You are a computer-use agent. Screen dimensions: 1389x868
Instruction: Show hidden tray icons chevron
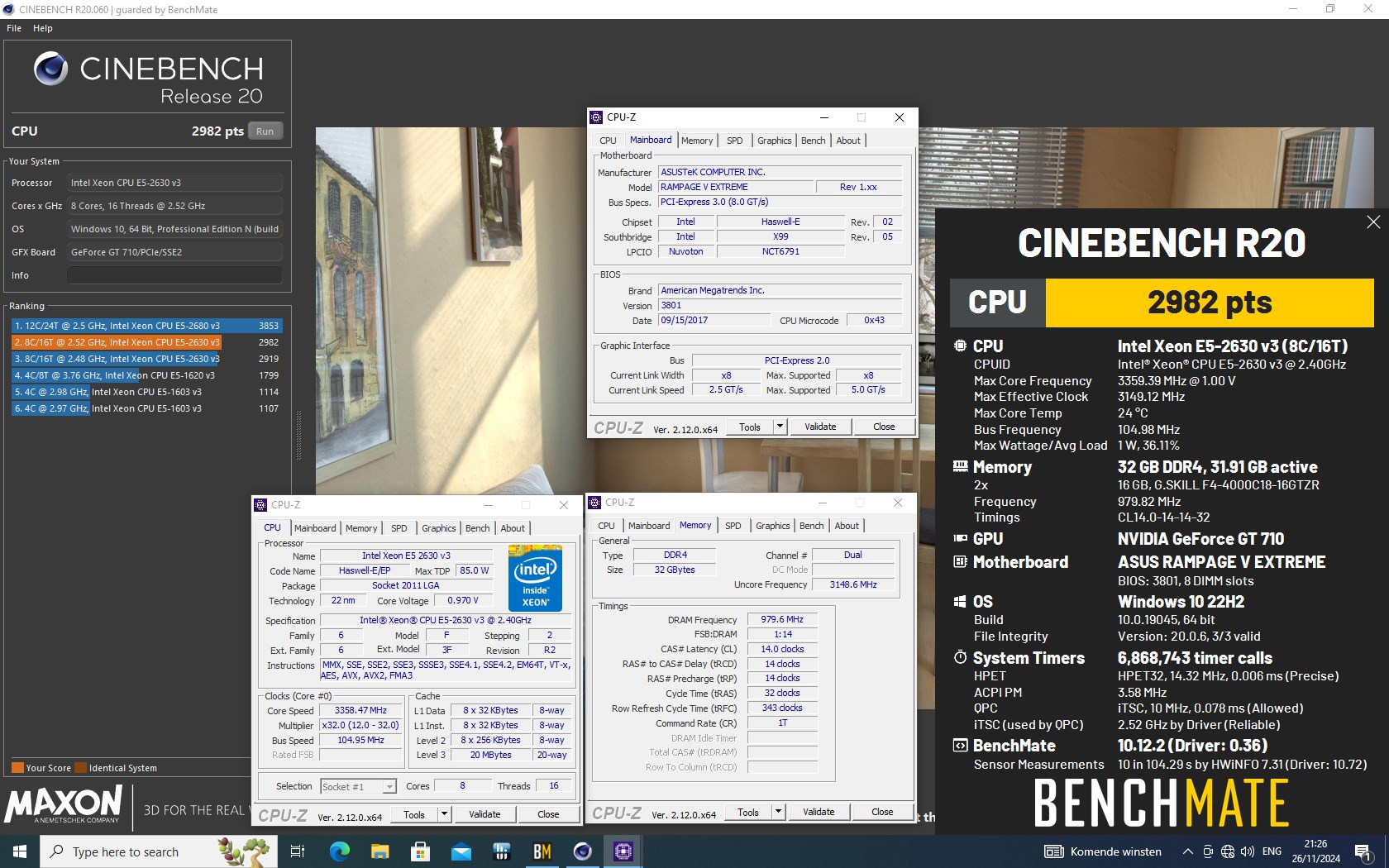pyautogui.click(x=1188, y=851)
